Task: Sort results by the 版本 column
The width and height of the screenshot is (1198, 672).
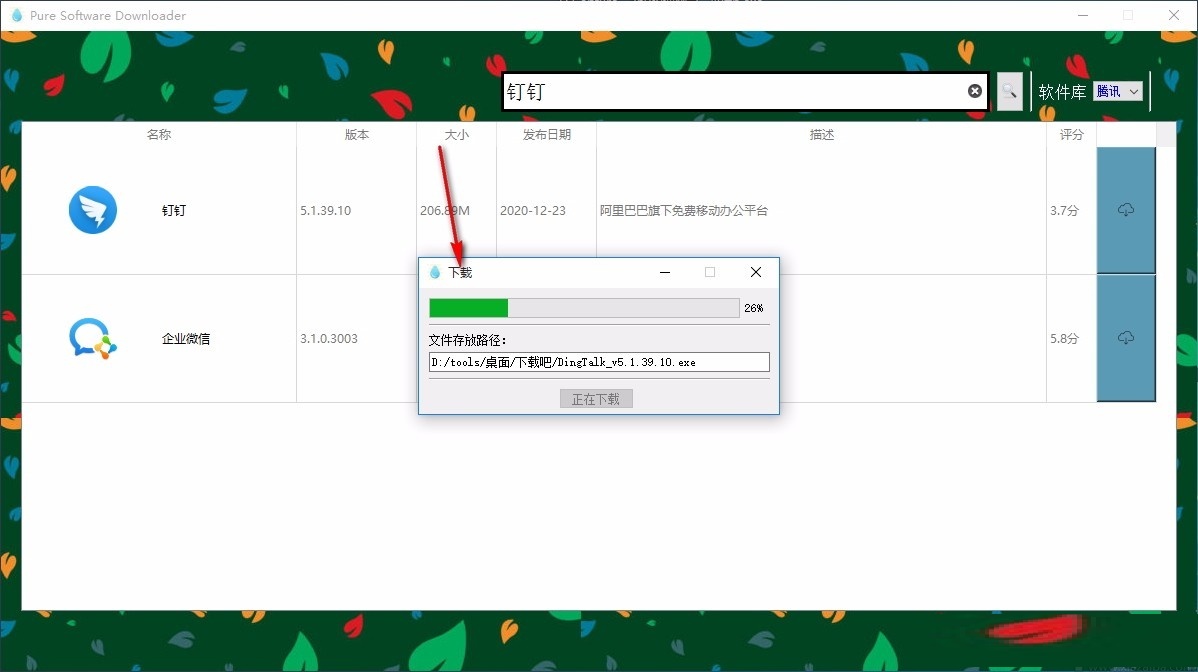Action: pos(356,134)
